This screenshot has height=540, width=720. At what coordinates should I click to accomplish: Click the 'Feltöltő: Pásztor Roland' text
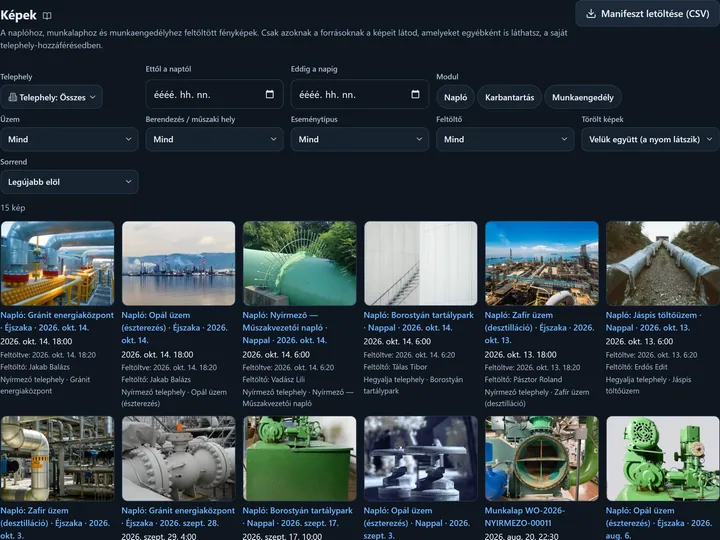coord(523,379)
